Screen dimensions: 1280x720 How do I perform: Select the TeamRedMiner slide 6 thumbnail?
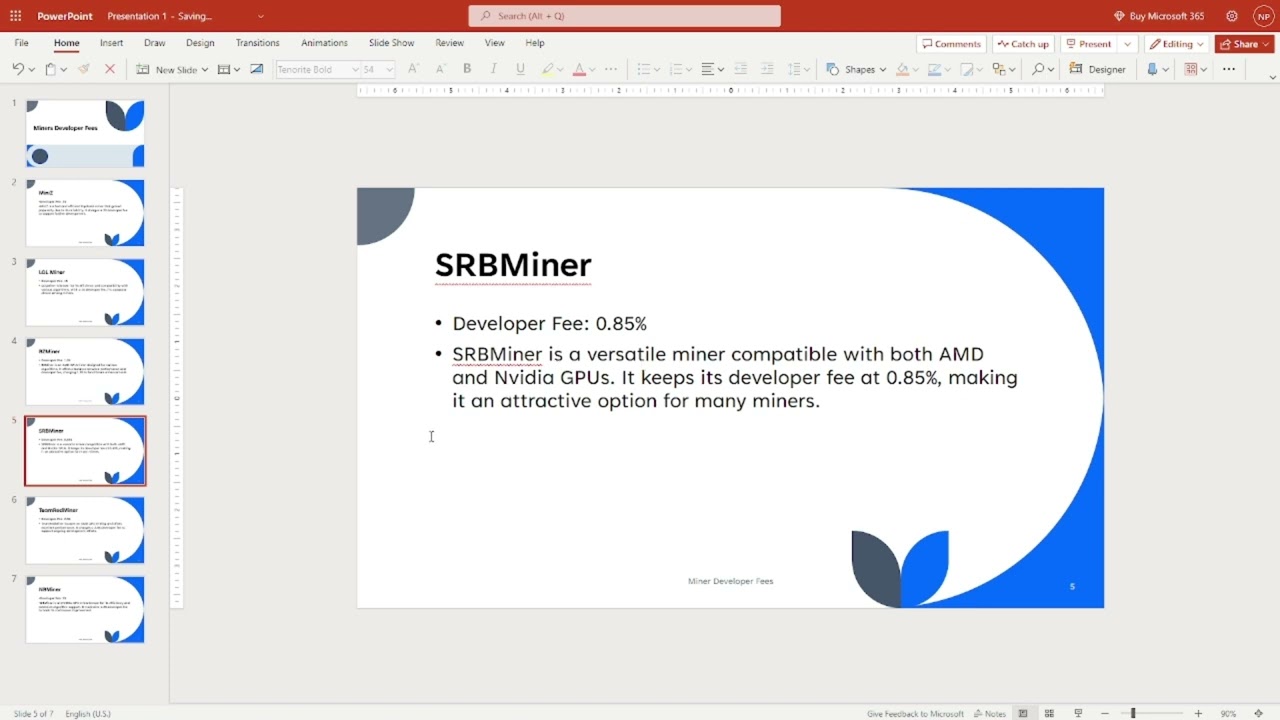[x=85, y=530]
